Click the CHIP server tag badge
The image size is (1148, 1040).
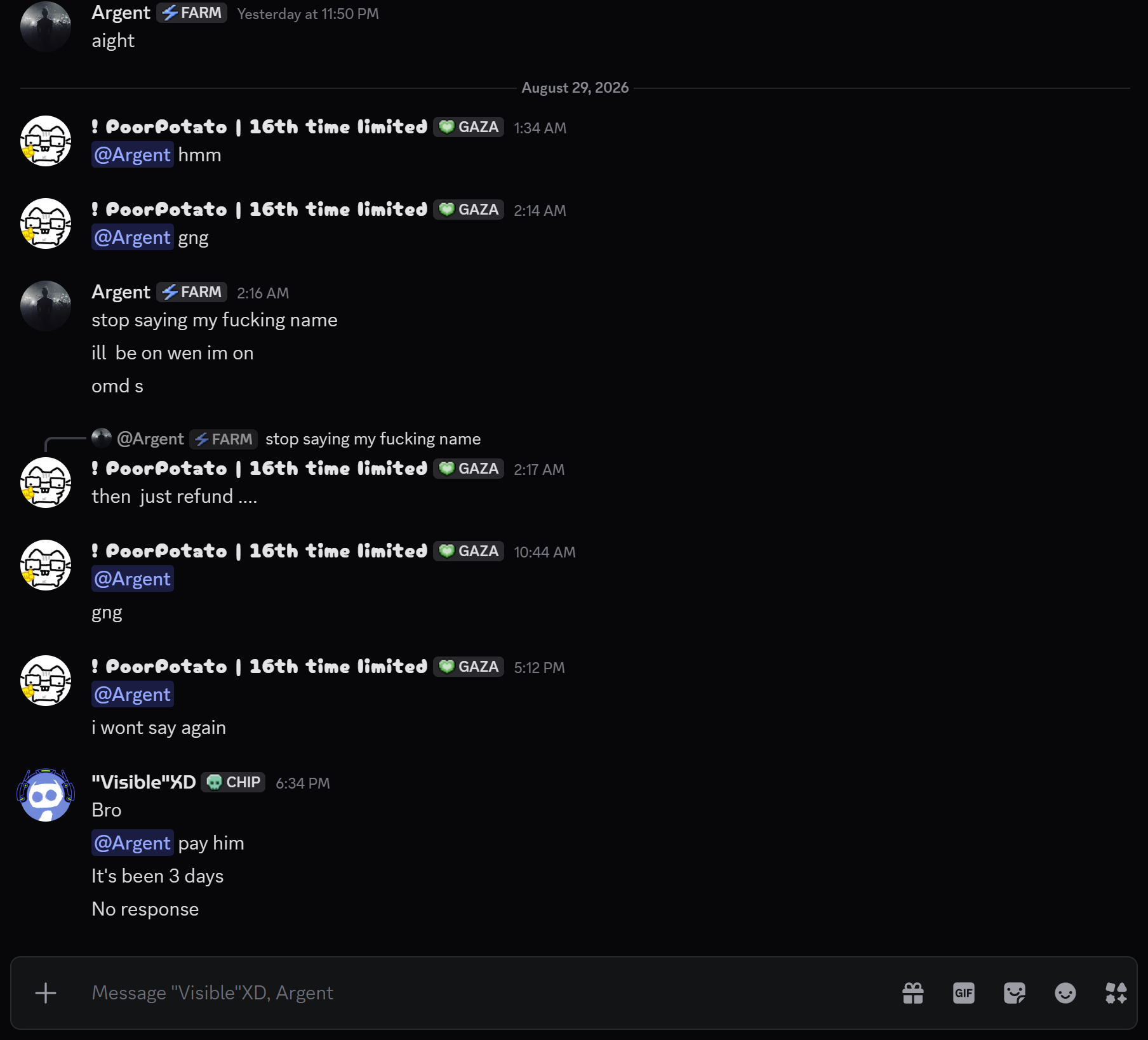234,782
